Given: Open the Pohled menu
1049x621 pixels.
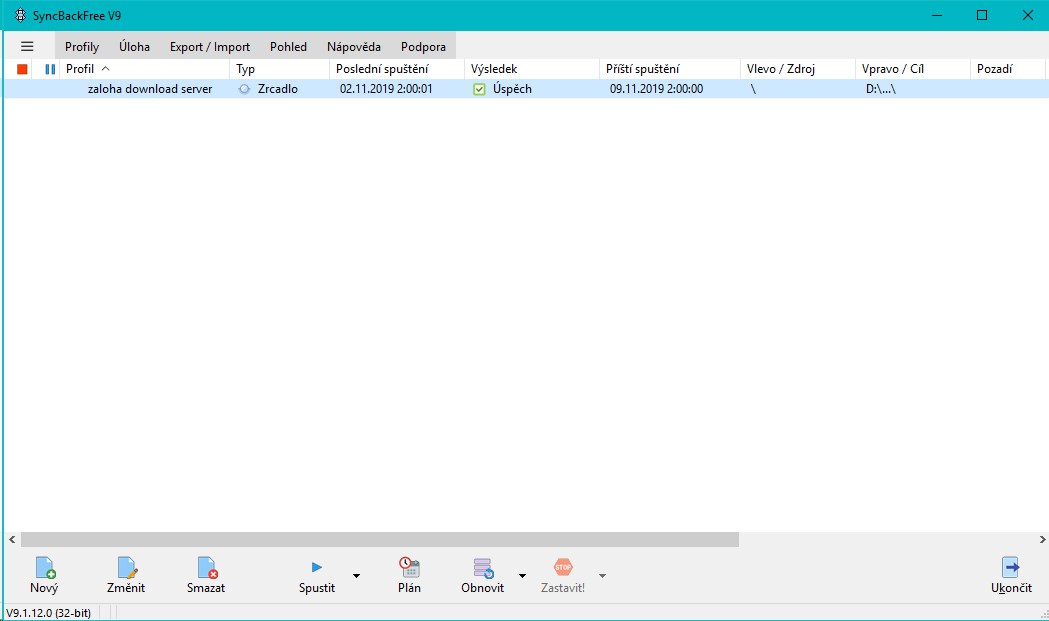Looking at the screenshot, I should tap(288, 46).
